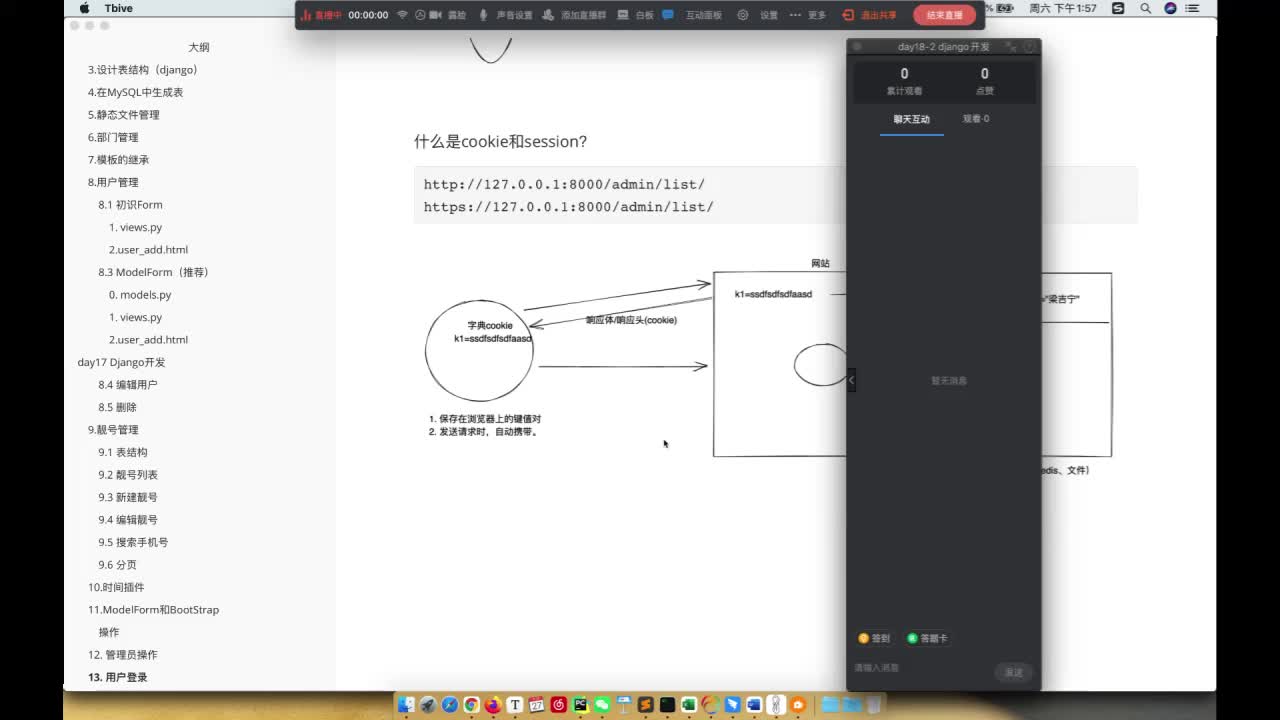Click the red 结束直播 button
The image size is (1280, 720).
944,15
